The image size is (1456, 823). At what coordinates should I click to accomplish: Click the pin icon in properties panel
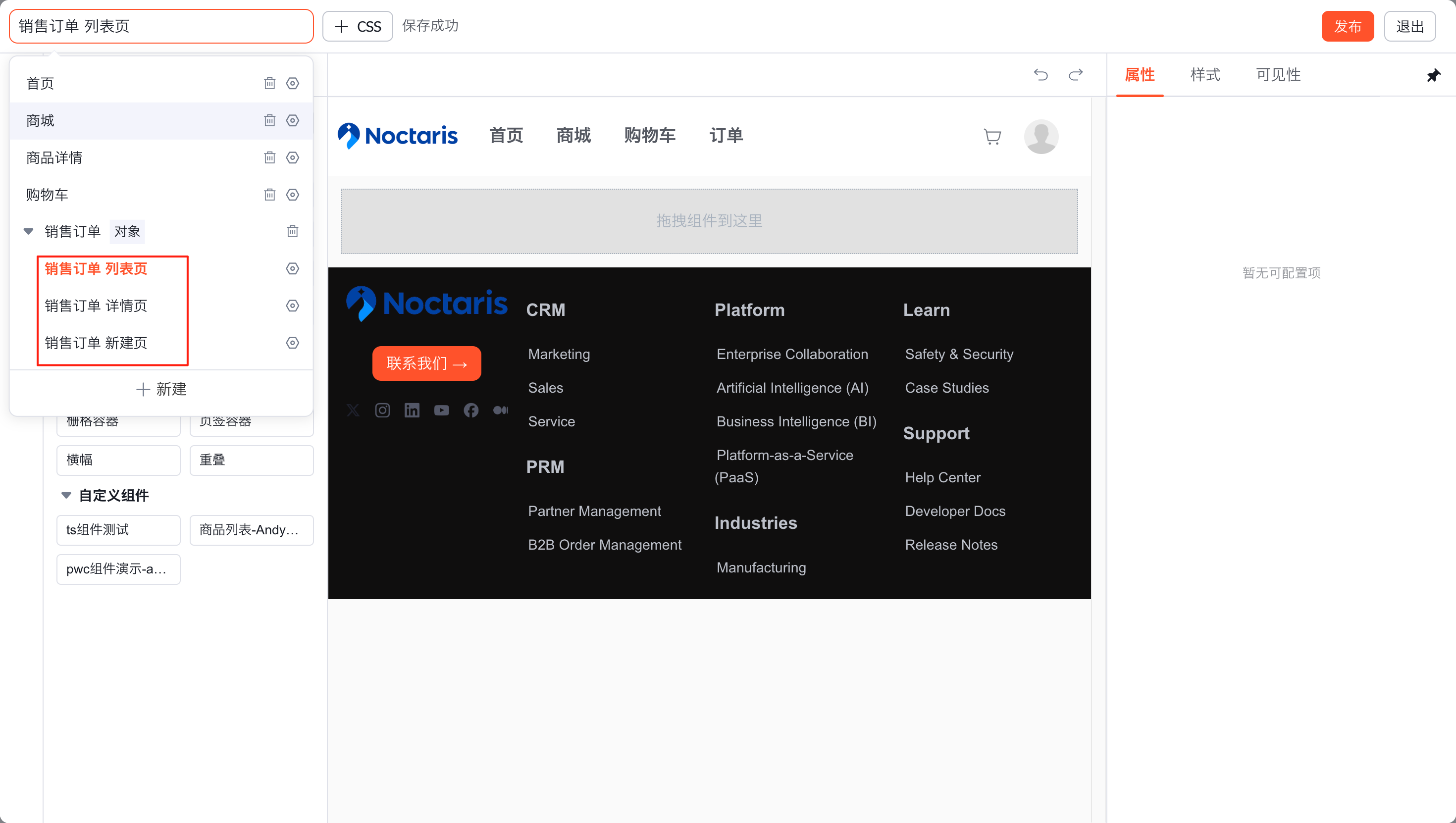pos(1433,75)
